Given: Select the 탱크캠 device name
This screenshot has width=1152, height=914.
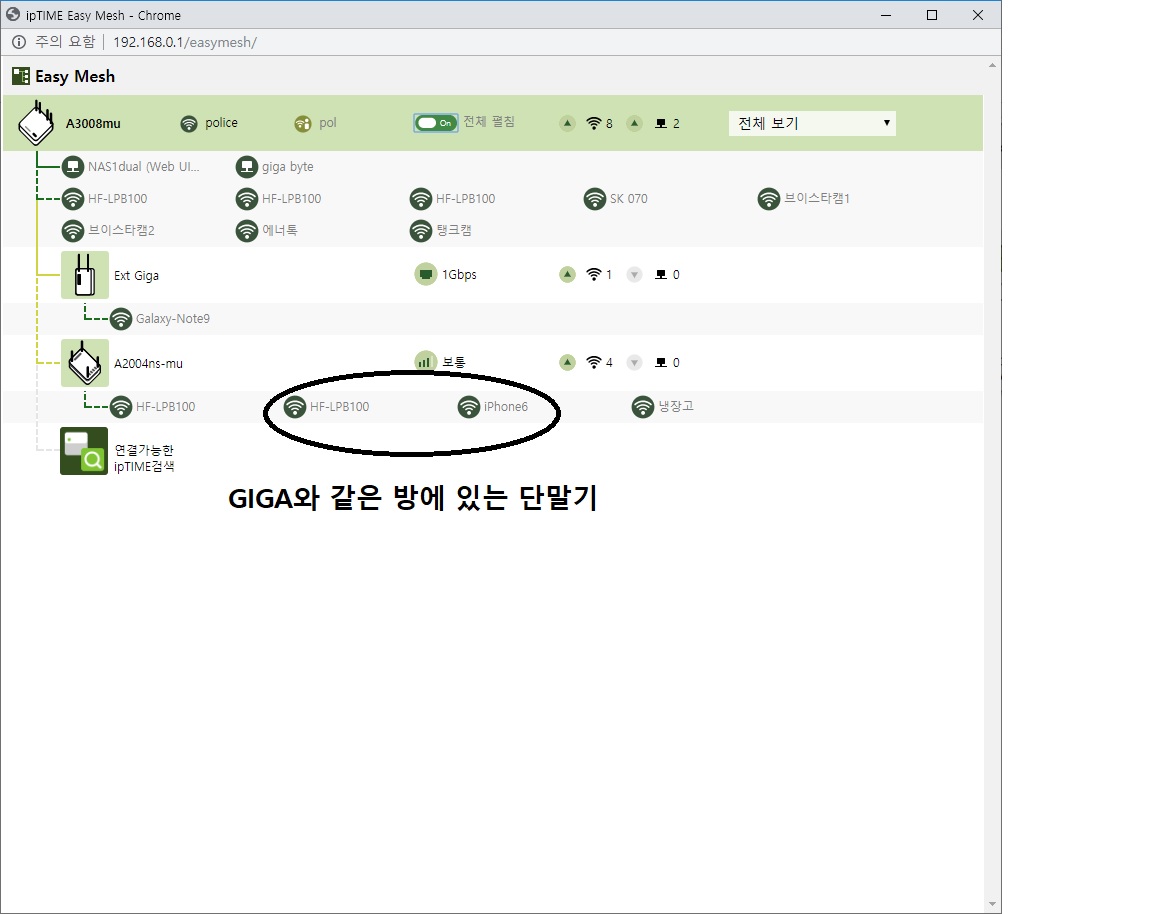Looking at the screenshot, I should [x=454, y=230].
